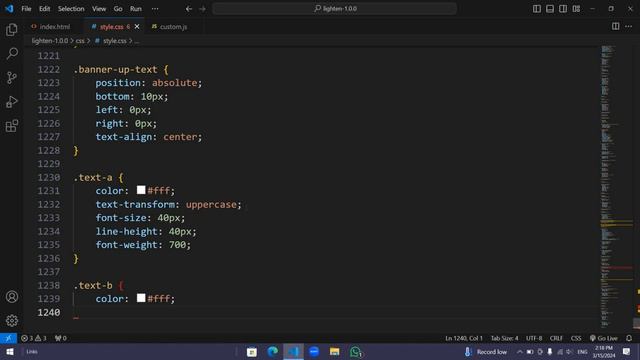Click the ports forwarded status item

click(x=60, y=338)
